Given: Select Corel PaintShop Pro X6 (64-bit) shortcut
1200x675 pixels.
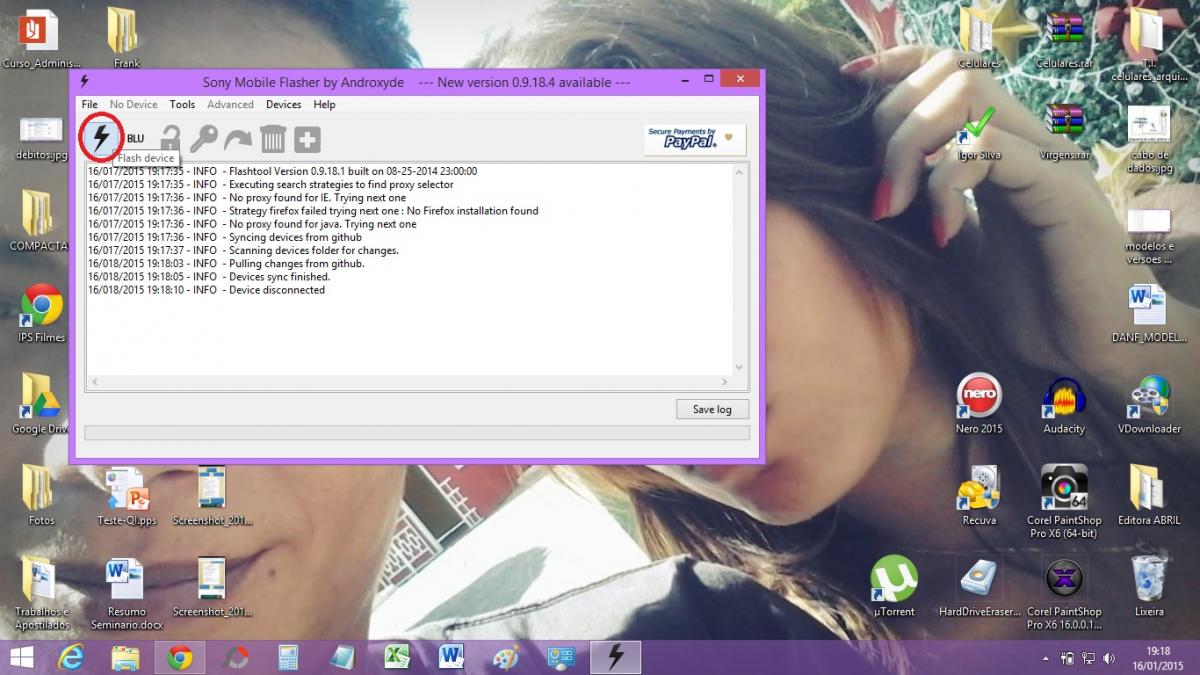Looking at the screenshot, I should point(1064,502).
